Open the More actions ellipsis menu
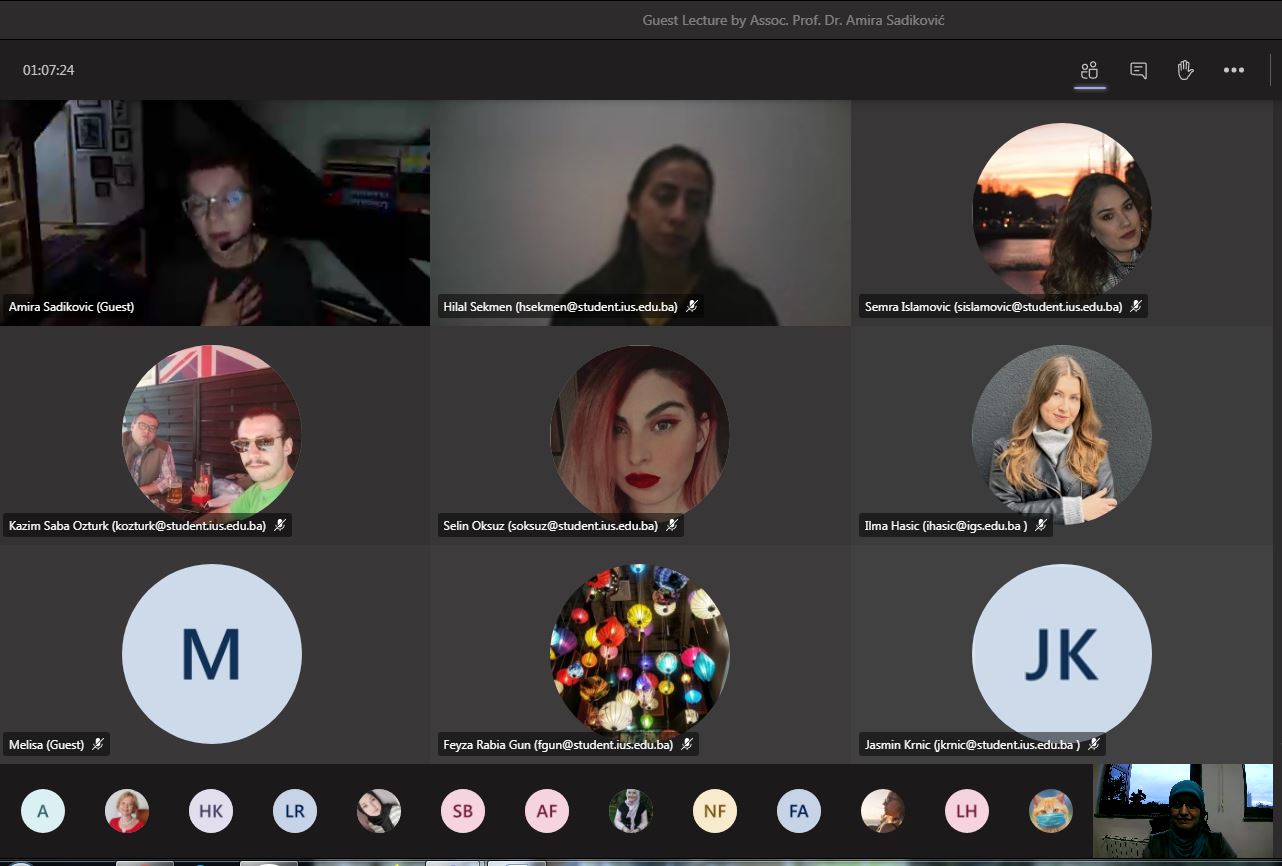Screen dimensions: 1282x866 pos(1234,70)
